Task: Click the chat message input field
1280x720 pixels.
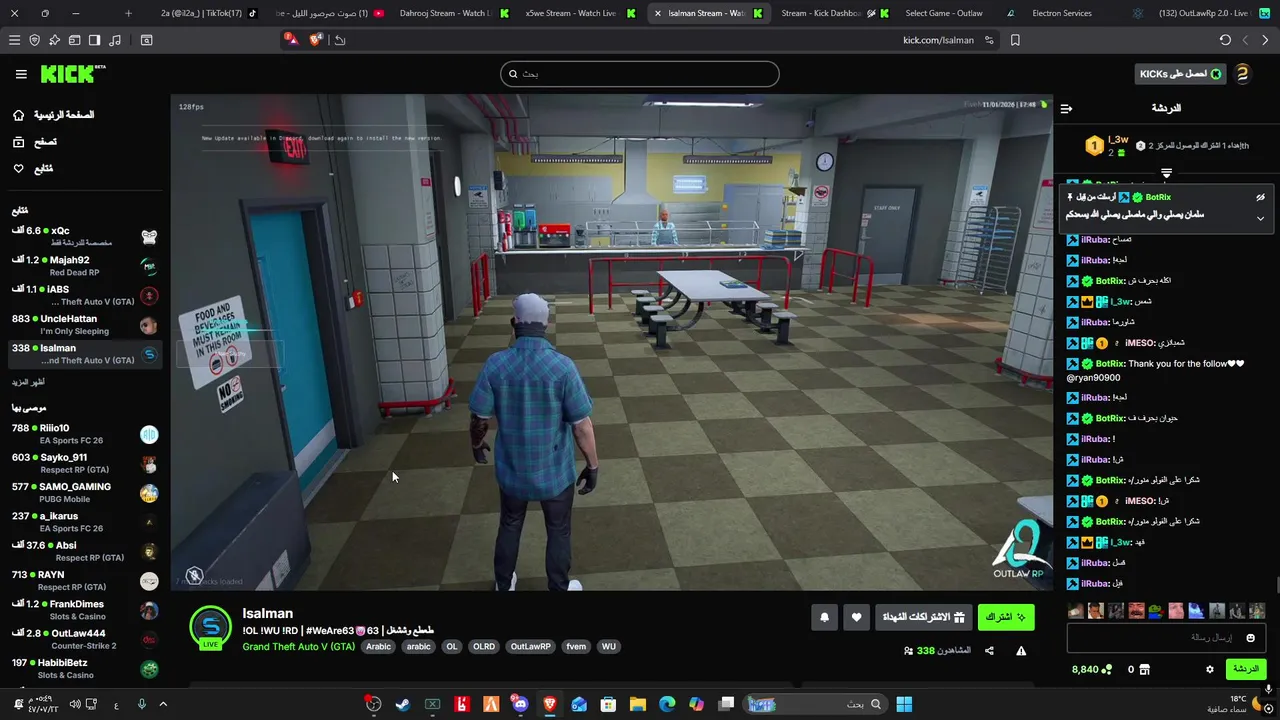Action: 1168,638
